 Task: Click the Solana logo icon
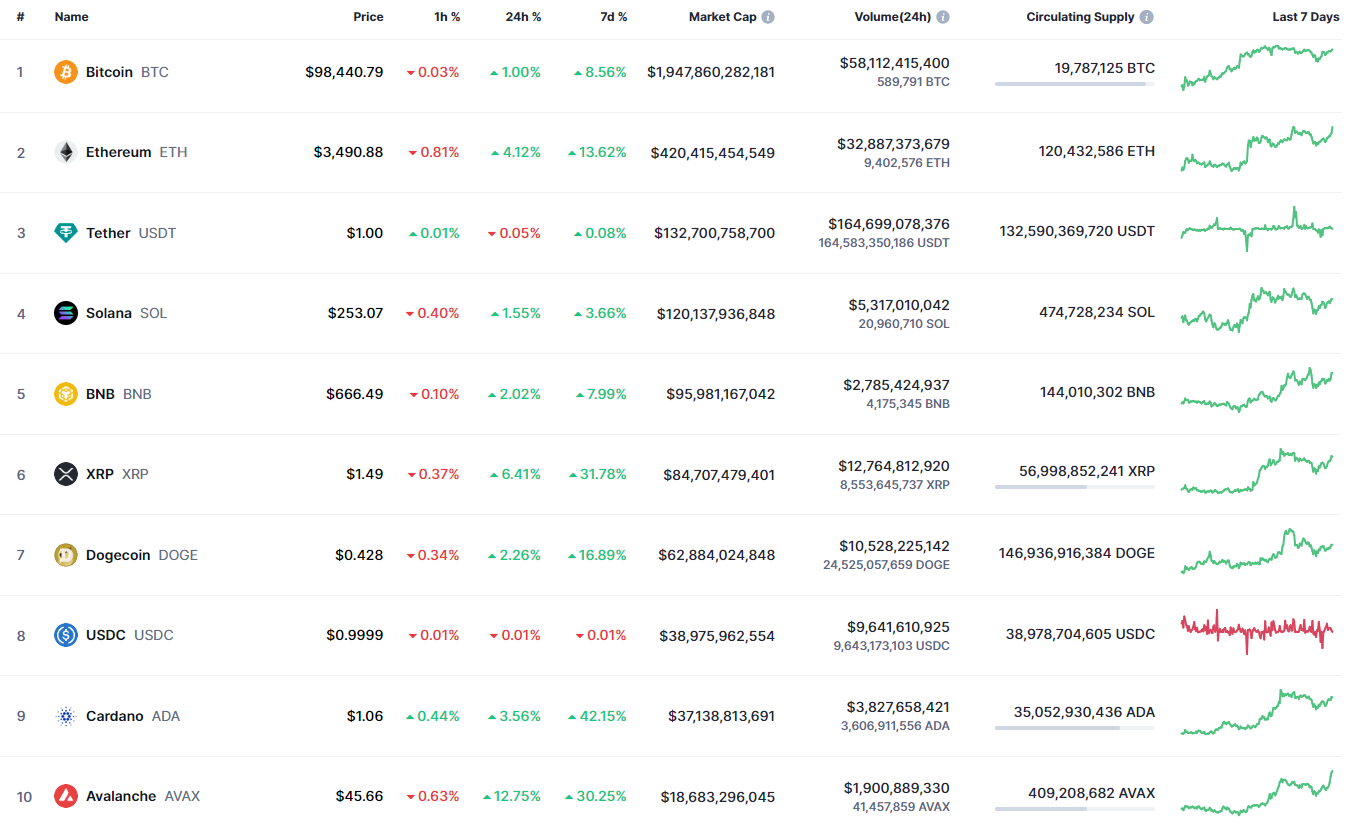pos(66,313)
